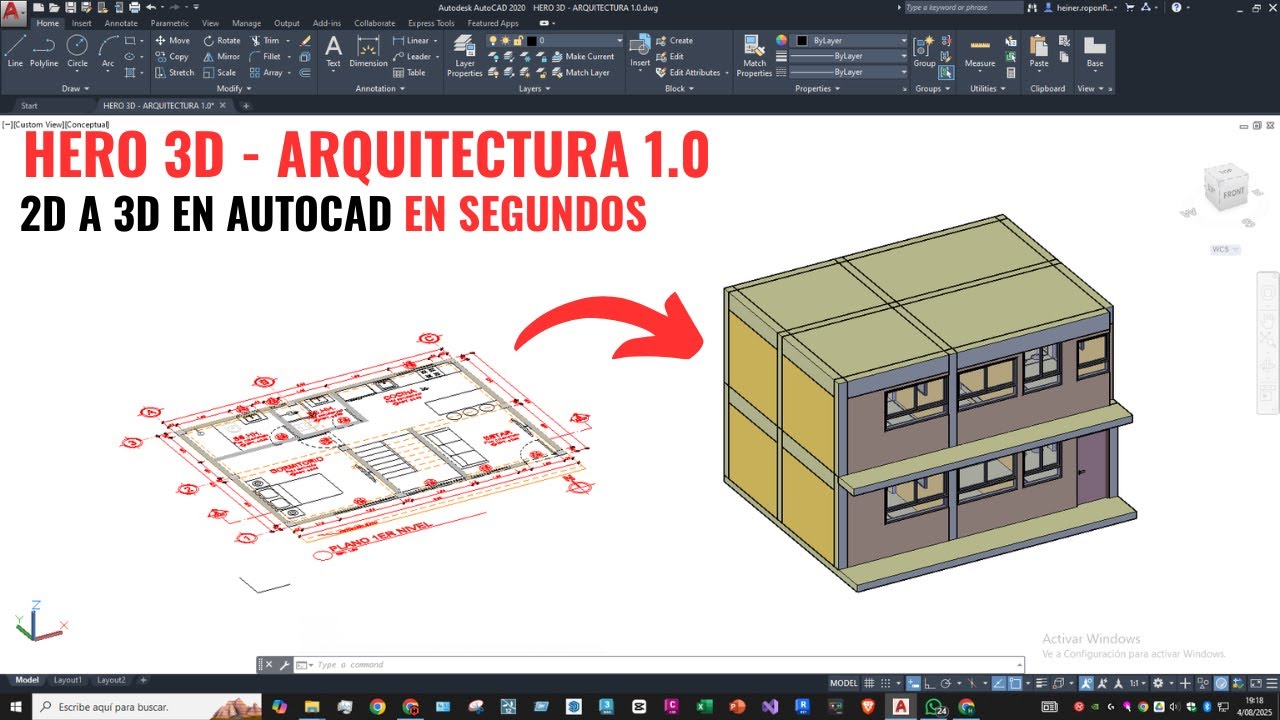Viewport: 1280px width, 720px height.
Task: Expand the Annotation panel
Action: click(x=380, y=88)
